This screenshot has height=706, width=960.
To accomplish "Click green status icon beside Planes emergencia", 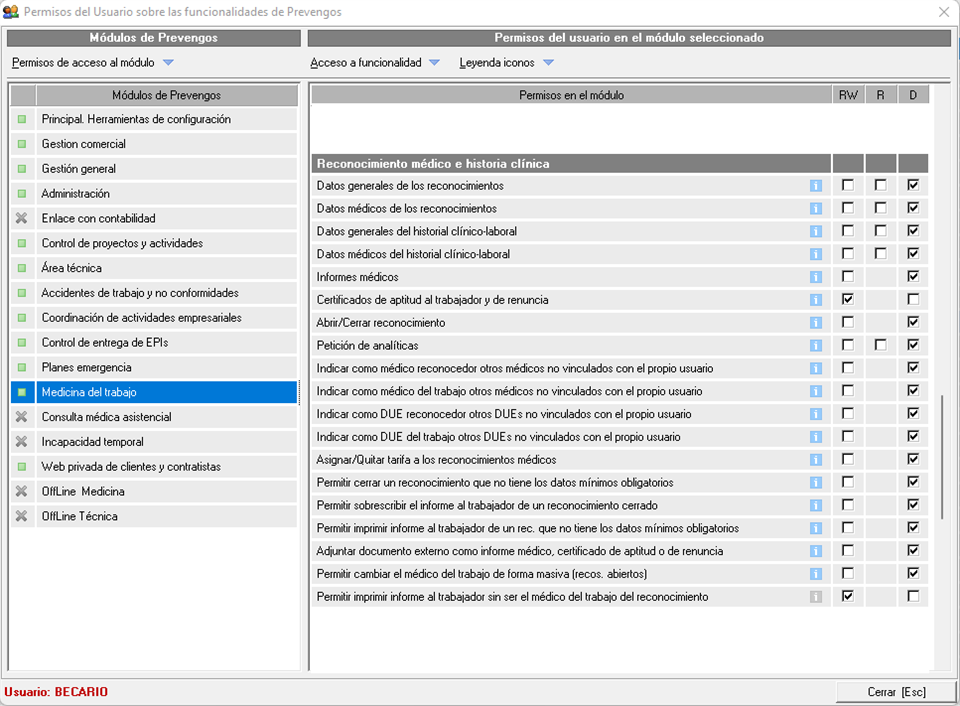I will coord(22,368).
